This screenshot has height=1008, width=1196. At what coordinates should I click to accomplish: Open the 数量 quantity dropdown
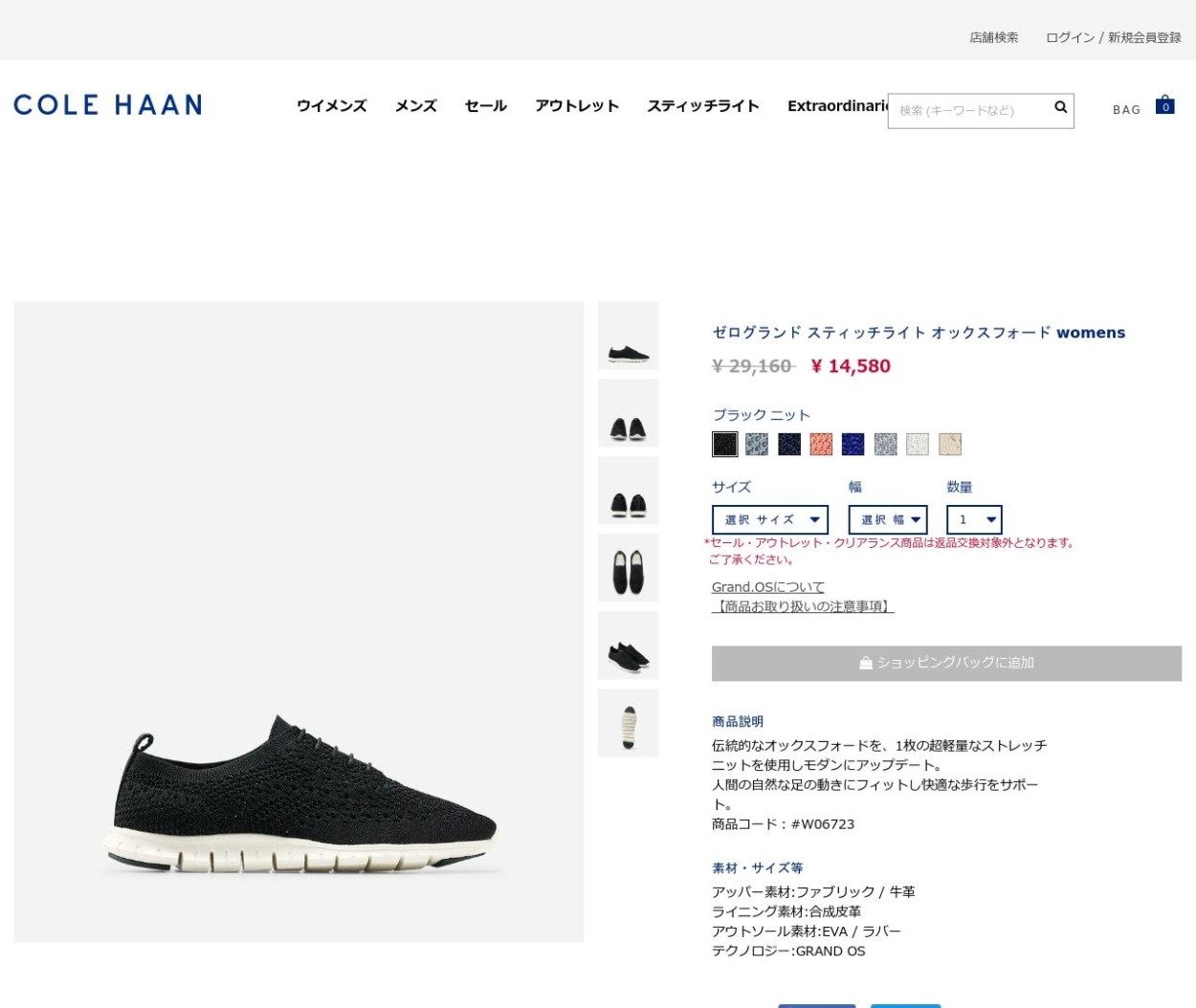coord(974,519)
